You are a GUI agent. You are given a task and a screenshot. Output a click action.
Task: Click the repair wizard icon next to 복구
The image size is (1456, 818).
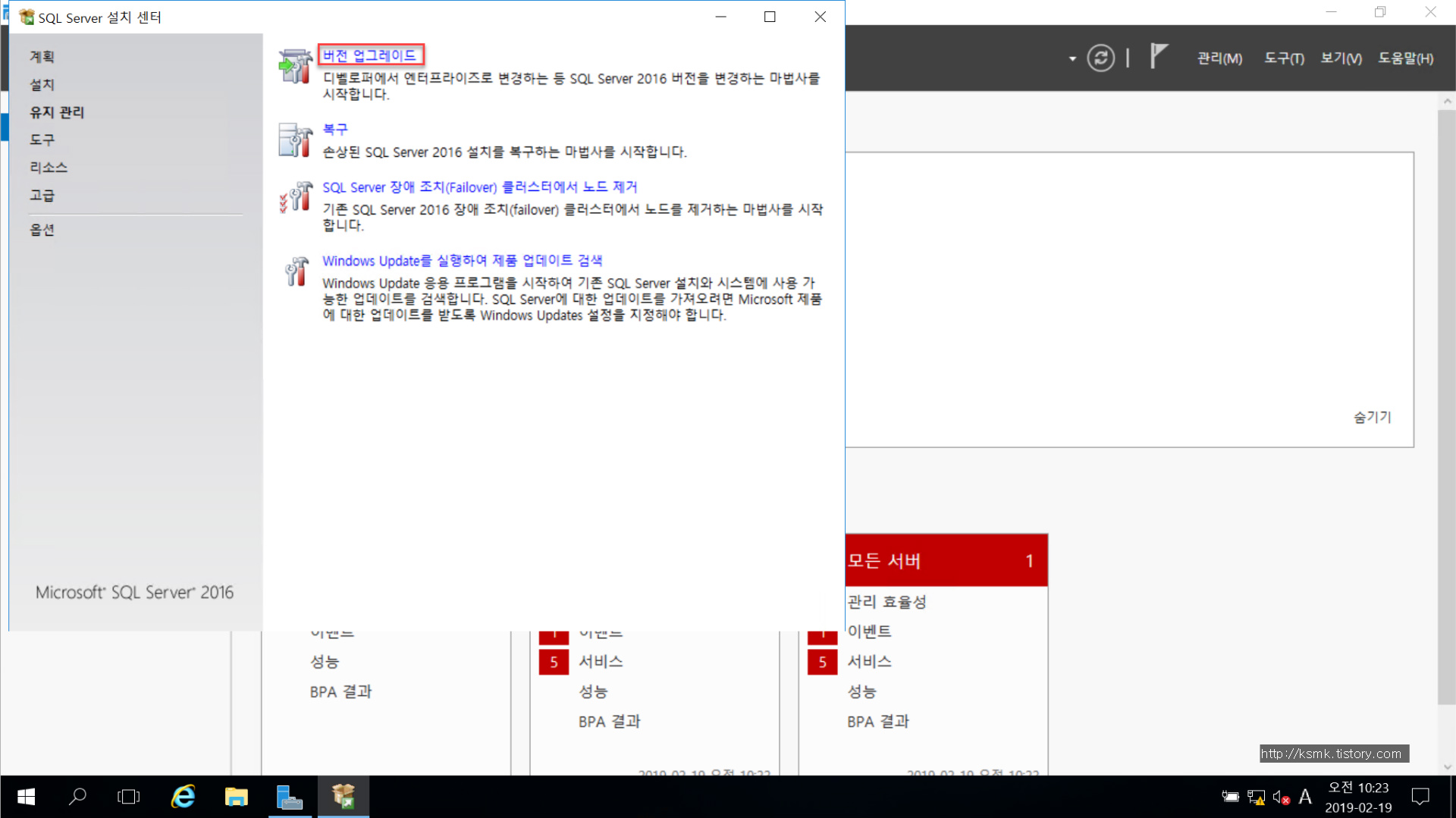coord(295,140)
